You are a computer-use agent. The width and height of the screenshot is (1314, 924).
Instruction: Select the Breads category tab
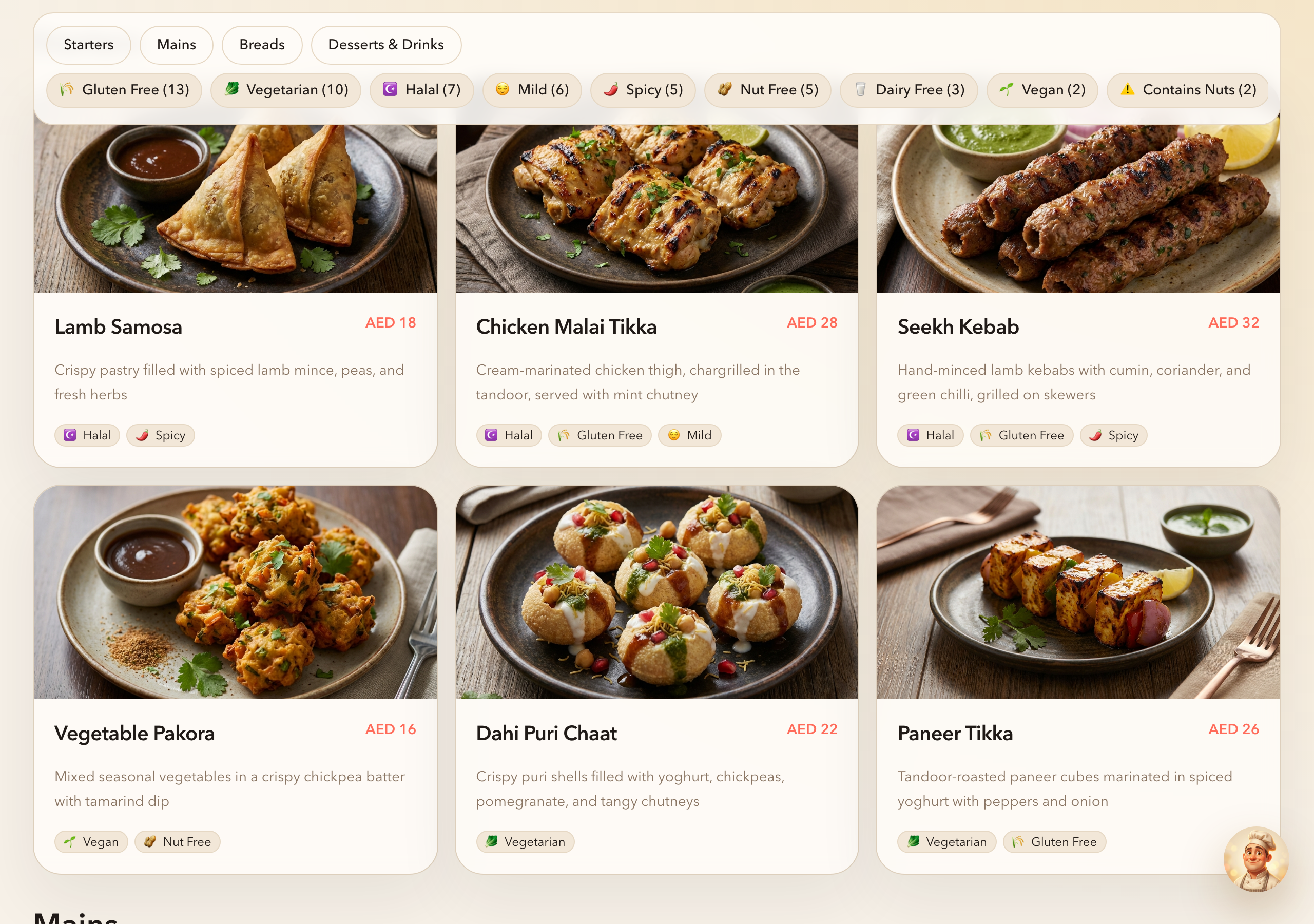[262, 45]
